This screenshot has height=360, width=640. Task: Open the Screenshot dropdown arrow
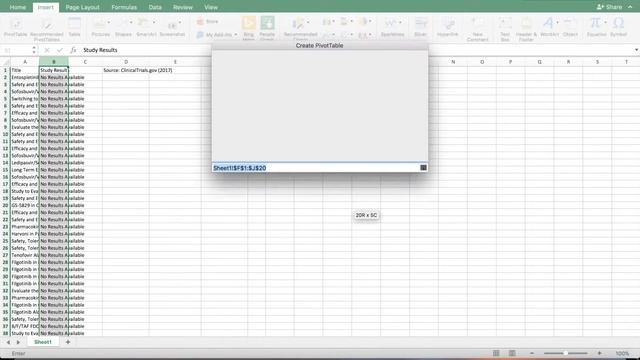click(180, 22)
